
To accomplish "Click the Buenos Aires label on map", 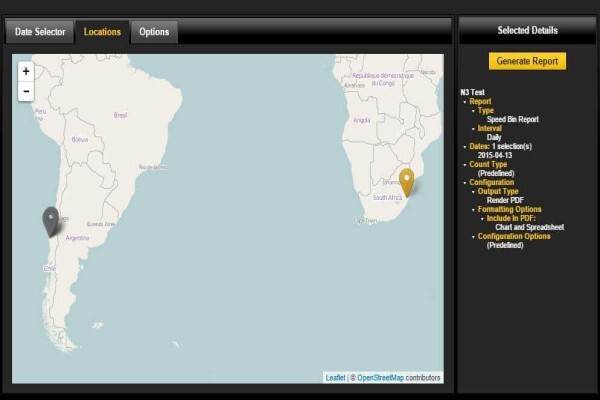I will 101,224.
